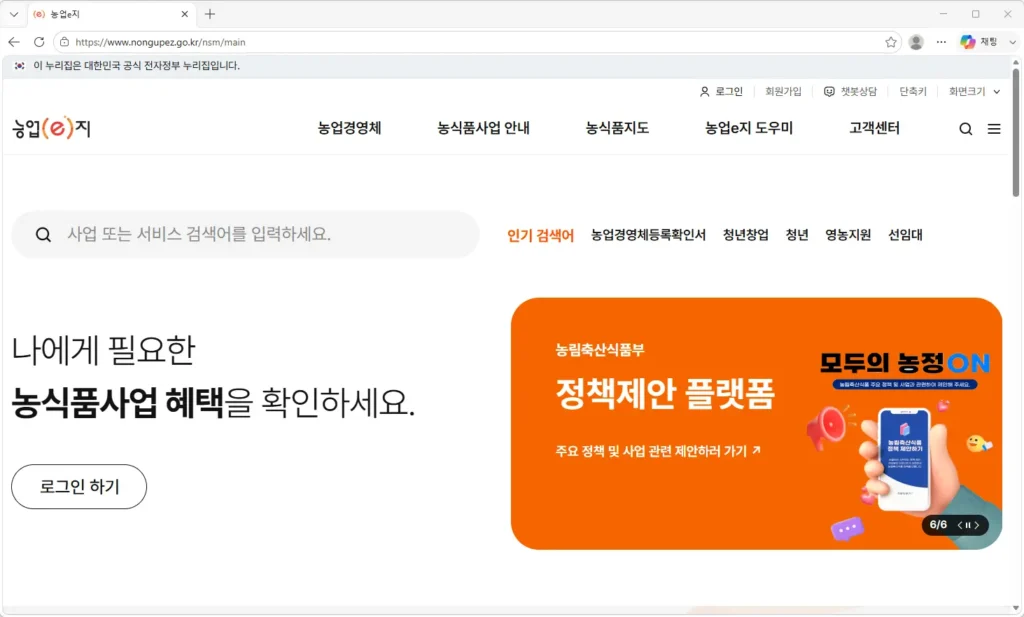Click the 로그인 하기 button
The image size is (1024, 617).
tap(79, 486)
